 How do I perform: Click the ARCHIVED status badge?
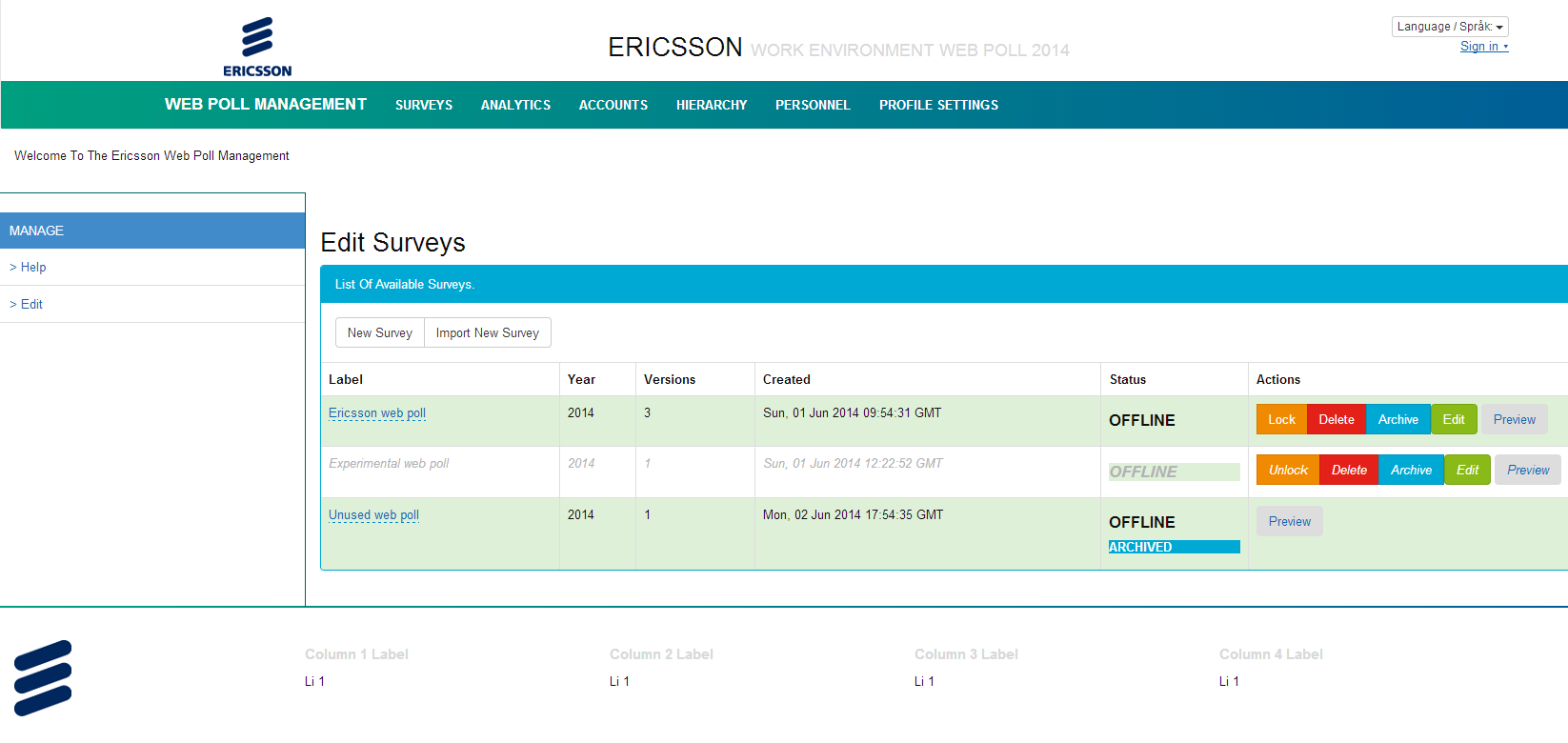(1175, 547)
